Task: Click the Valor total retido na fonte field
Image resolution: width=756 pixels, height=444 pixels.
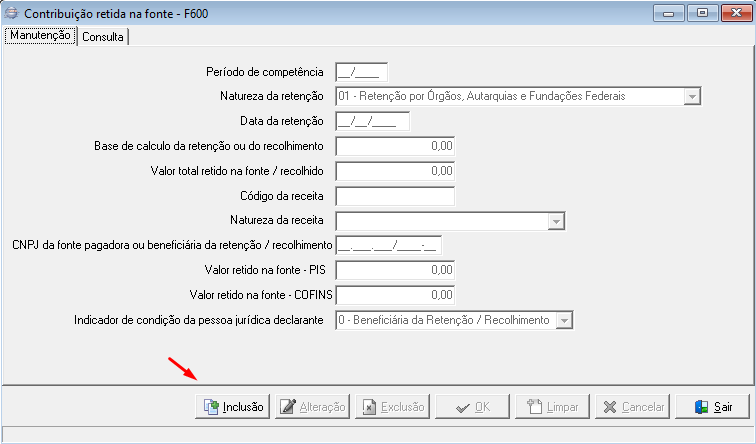Action: pos(395,171)
